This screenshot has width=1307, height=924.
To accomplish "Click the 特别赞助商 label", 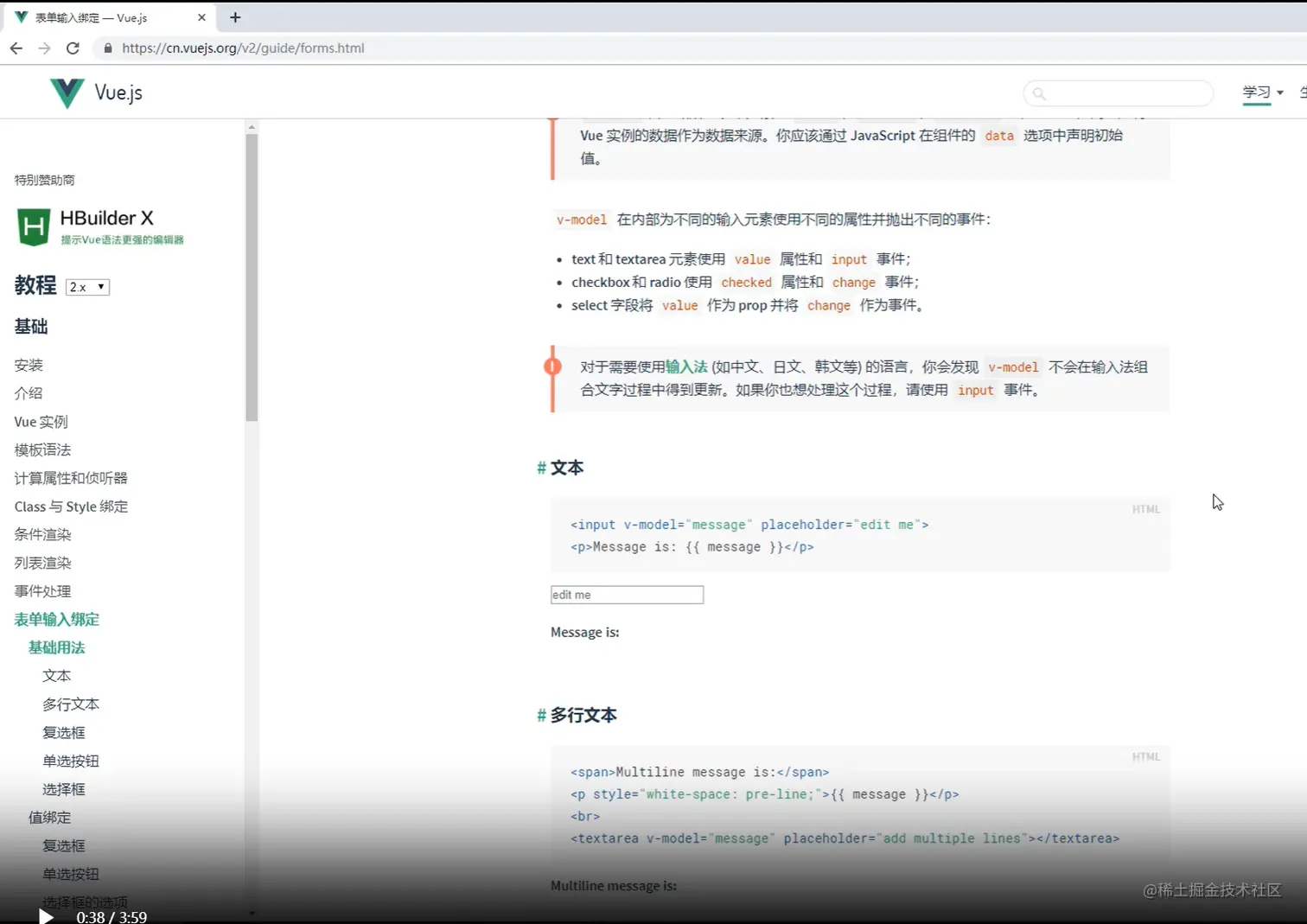I will point(45,180).
